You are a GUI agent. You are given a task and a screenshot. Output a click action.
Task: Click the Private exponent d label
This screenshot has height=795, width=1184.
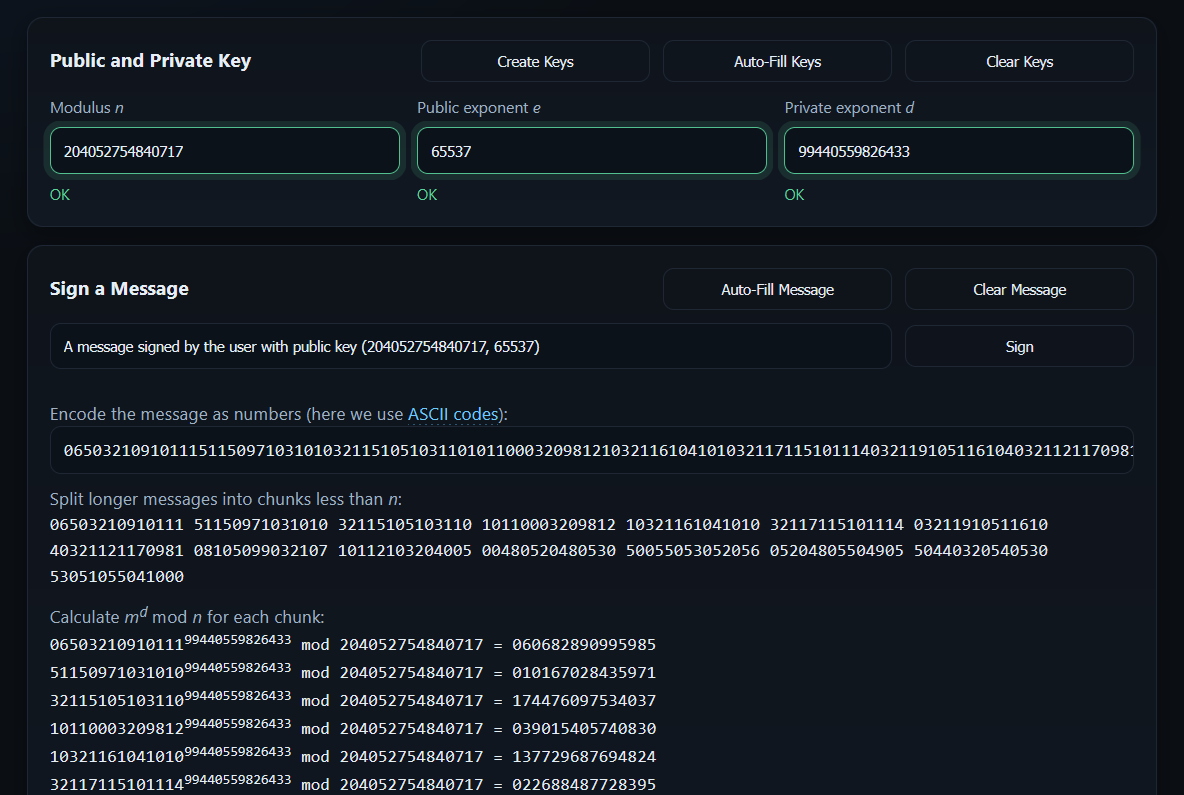click(849, 108)
